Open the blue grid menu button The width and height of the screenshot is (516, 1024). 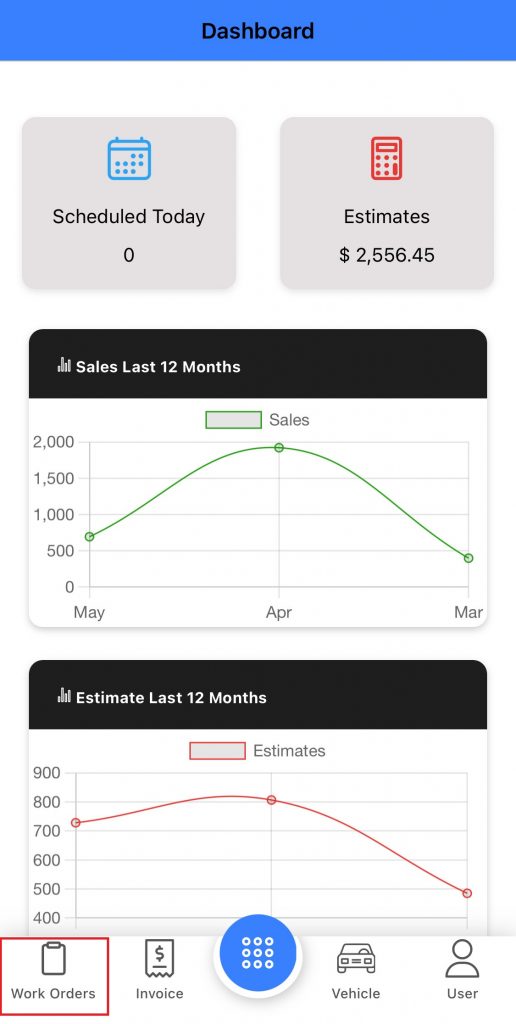tap(257, 953)
